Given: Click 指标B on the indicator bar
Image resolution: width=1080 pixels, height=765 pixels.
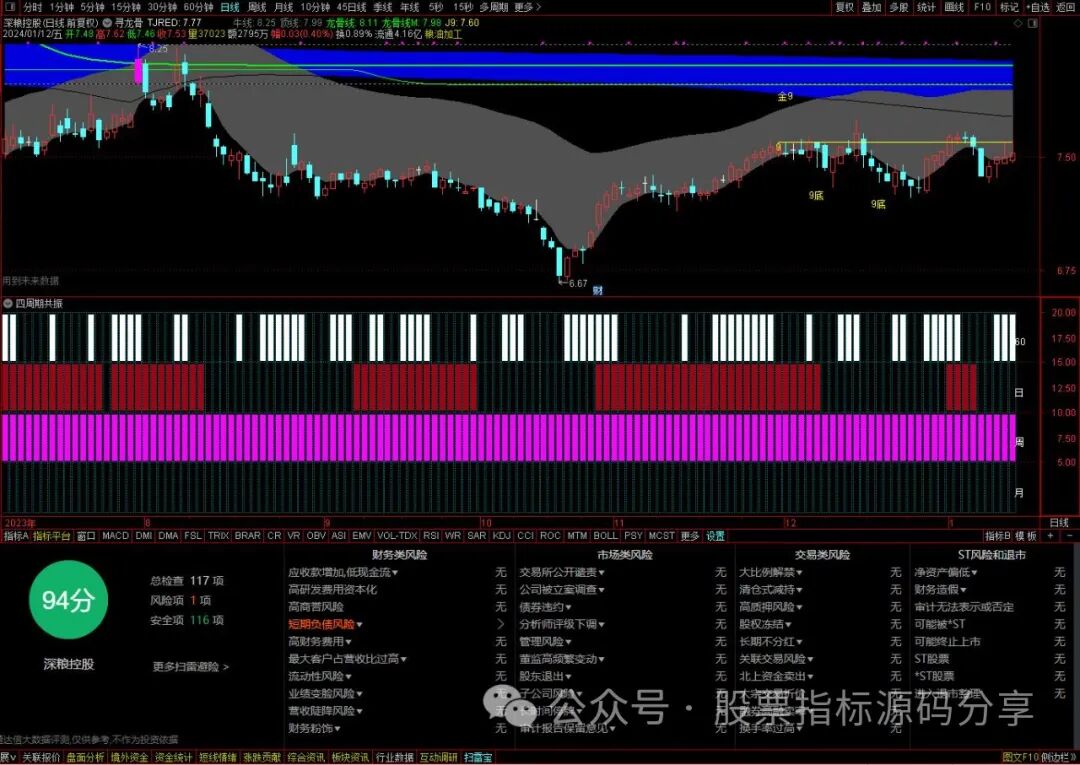Looking at the screenshot, I should 997,536.
